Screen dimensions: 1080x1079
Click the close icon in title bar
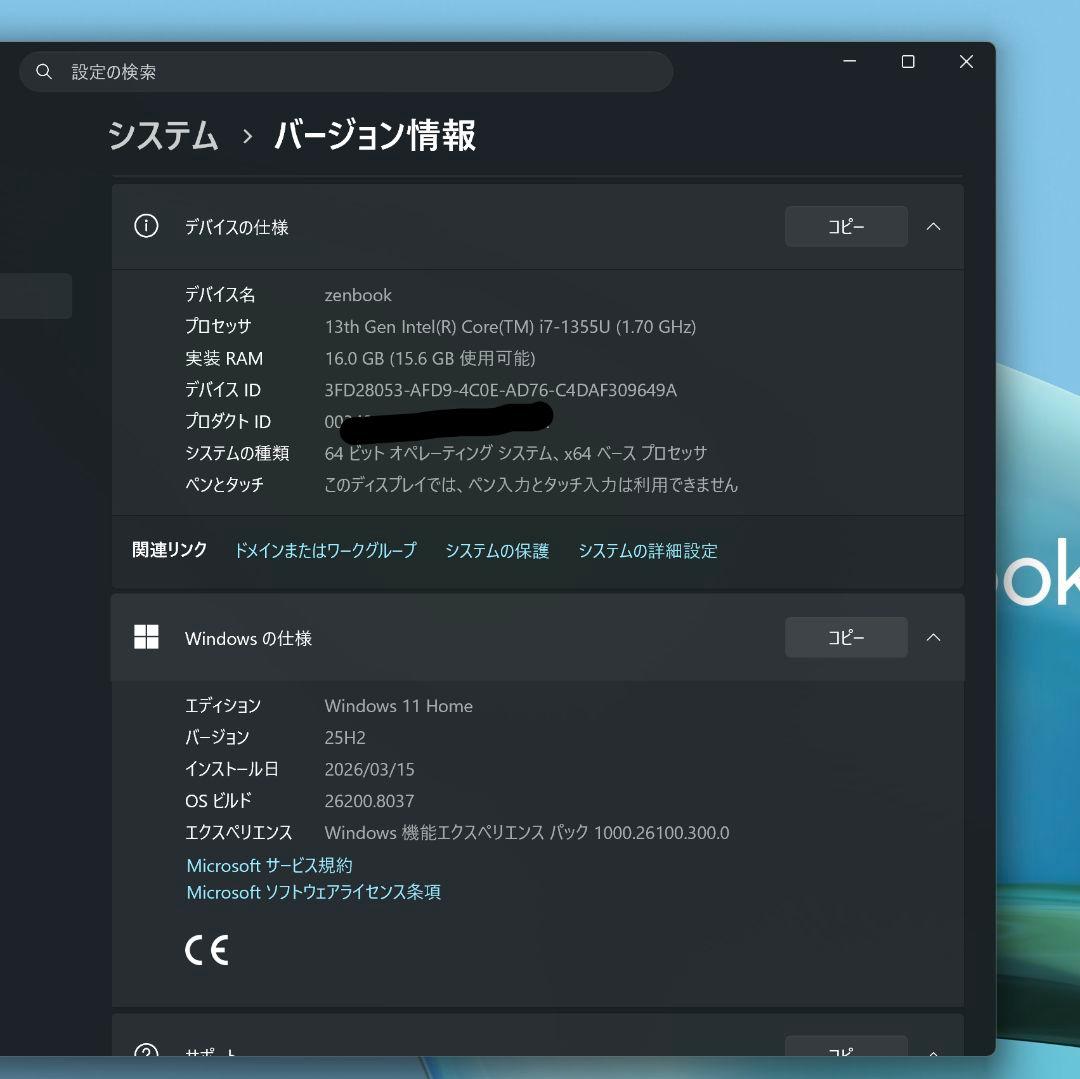click(965, 61)
